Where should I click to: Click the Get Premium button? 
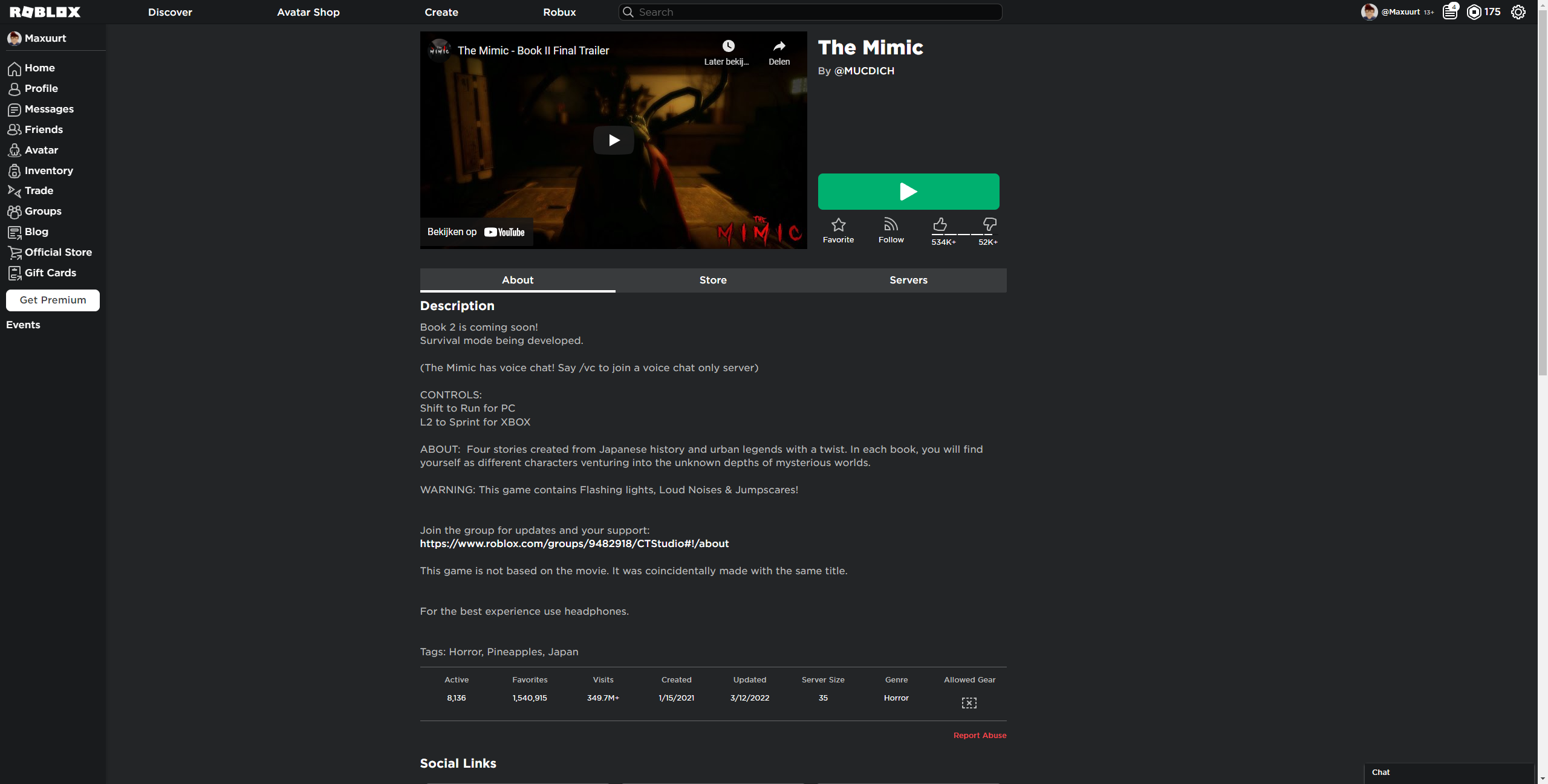(x=53, y=300)
